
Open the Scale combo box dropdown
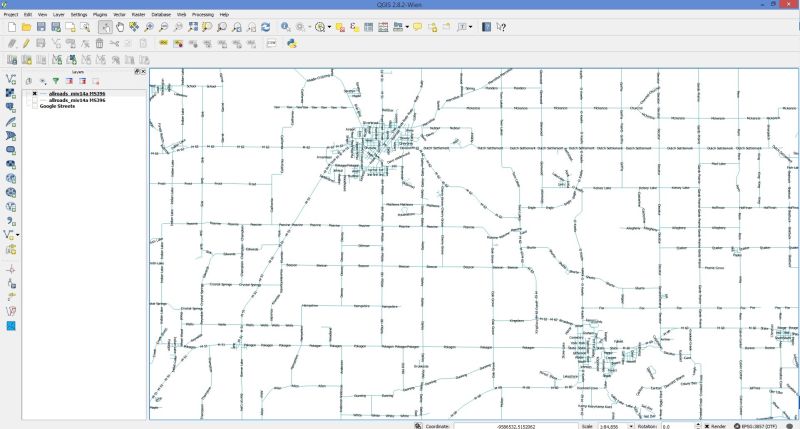[x=631, y=426]
